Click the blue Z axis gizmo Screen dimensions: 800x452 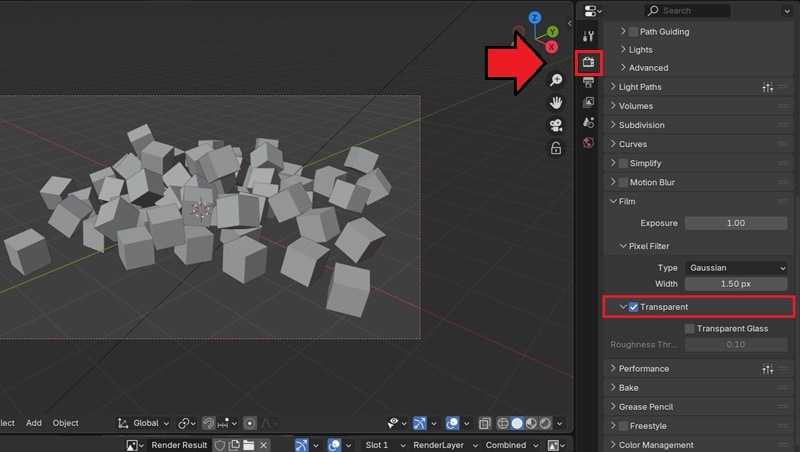point(534,18)
